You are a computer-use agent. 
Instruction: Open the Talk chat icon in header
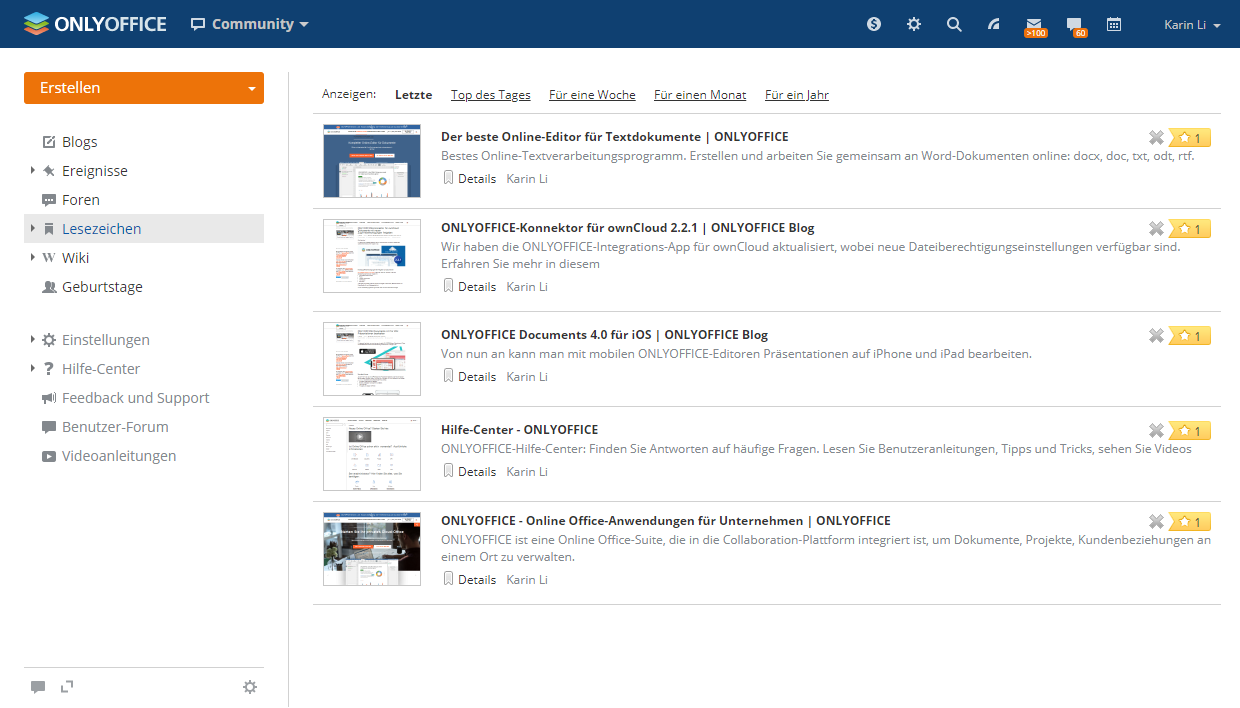click(1074, 24)
